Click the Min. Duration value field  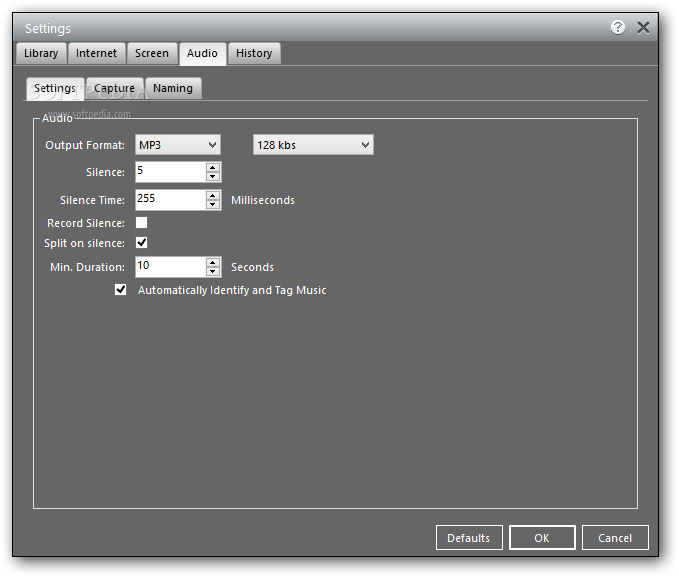[171, 267]
